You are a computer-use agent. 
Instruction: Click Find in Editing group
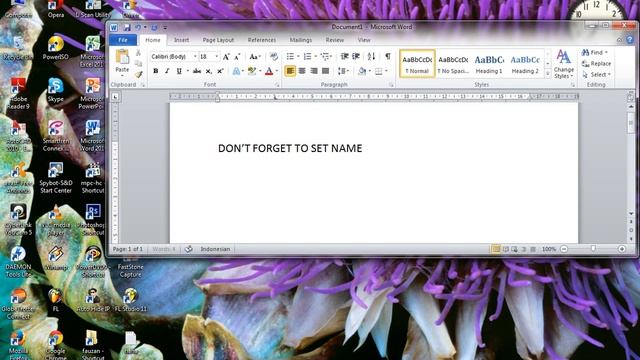(596, 53)
